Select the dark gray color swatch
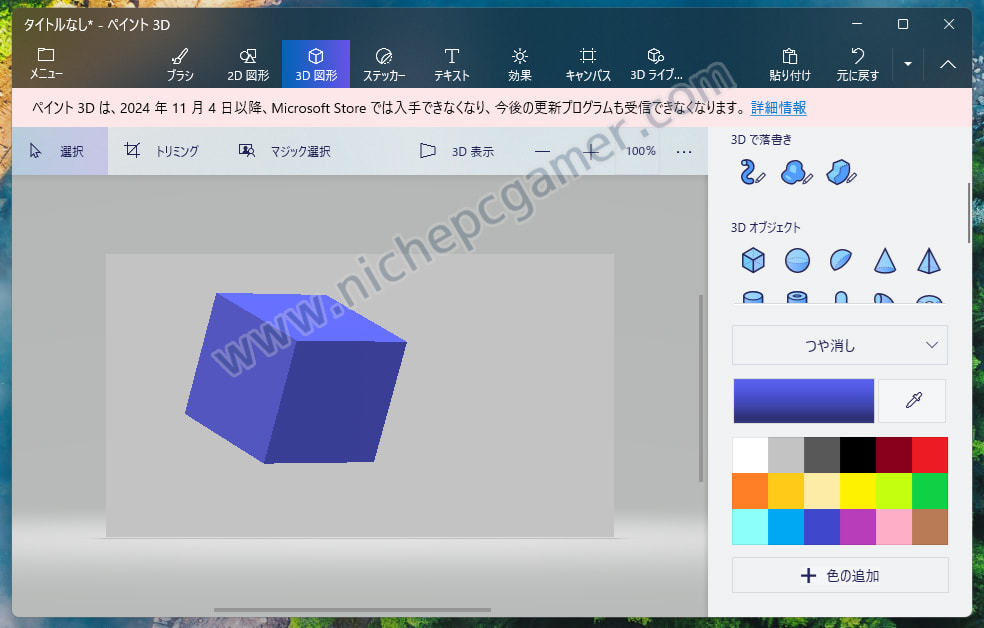984x628 pixels. pos(822,455)
